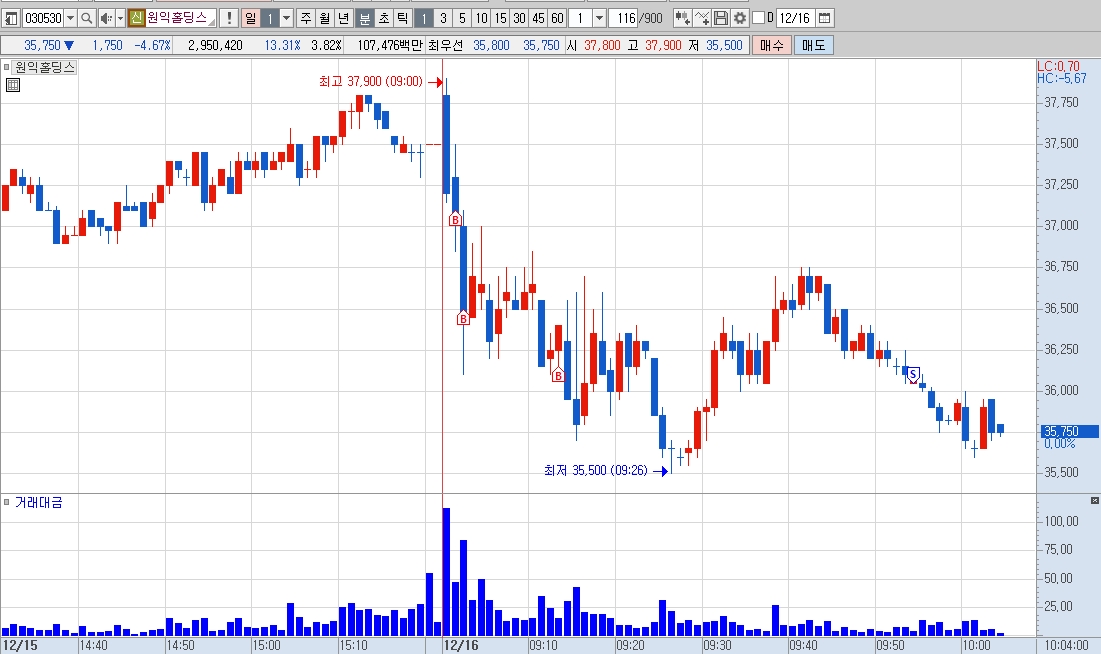Expand the minute interval dropdown arrow

(x=599, y=18)
